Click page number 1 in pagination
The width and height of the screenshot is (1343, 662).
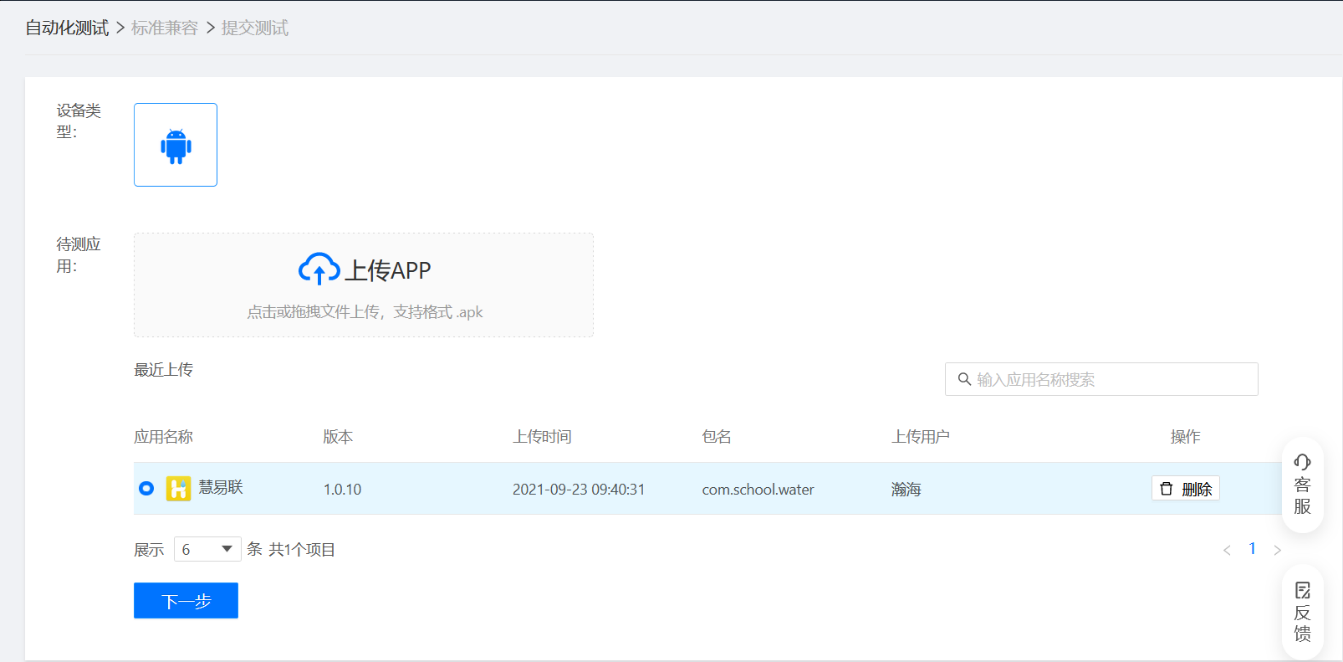coord(1252,549)
